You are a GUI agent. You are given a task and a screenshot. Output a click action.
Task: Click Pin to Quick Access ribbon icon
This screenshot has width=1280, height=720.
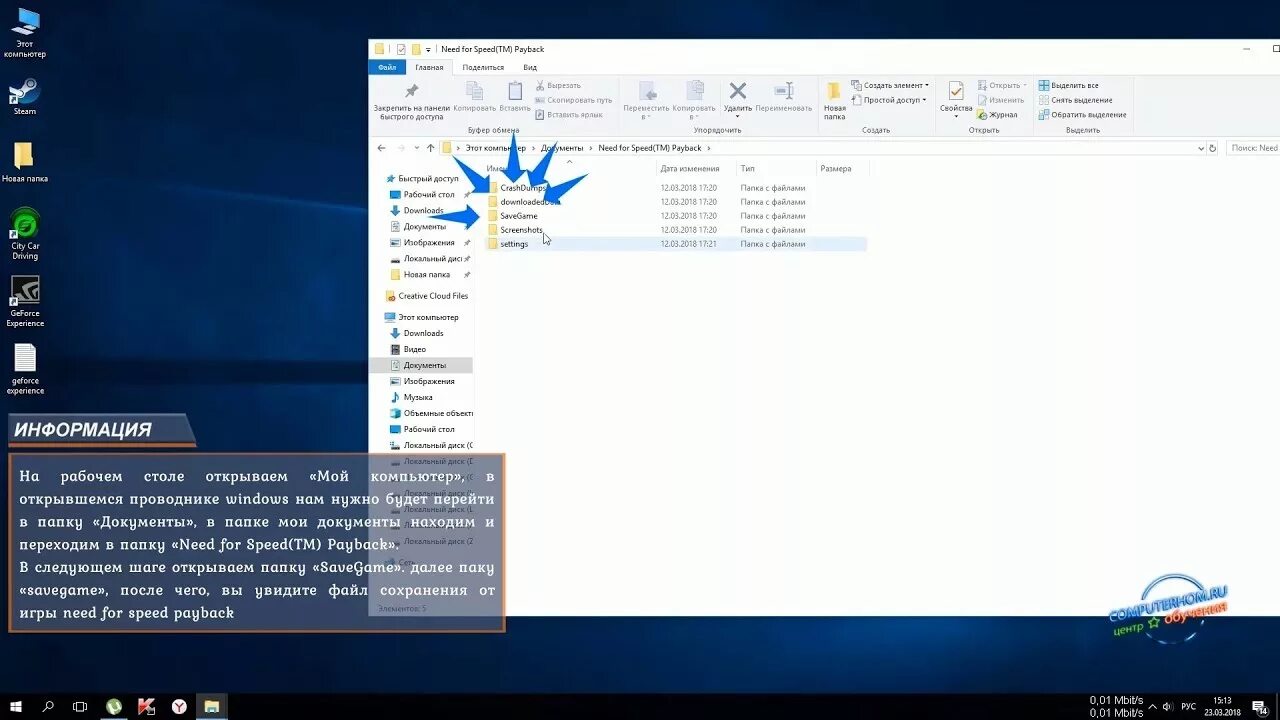coord(410,92)
